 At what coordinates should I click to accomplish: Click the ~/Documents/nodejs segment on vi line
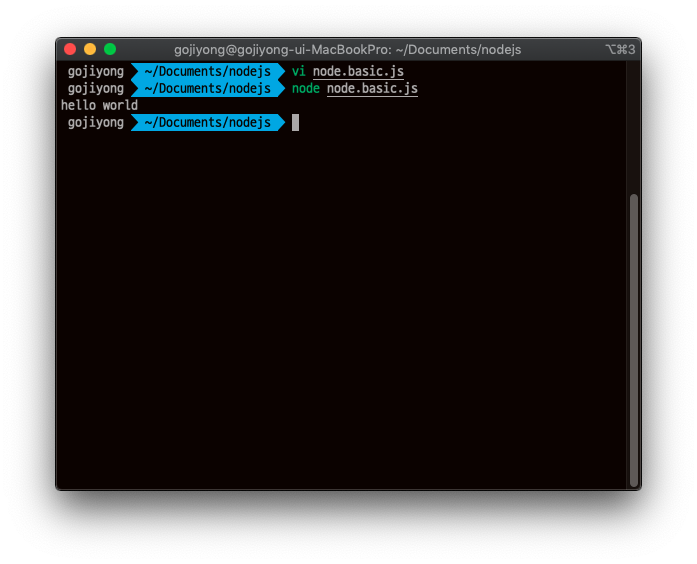(208, 72)
